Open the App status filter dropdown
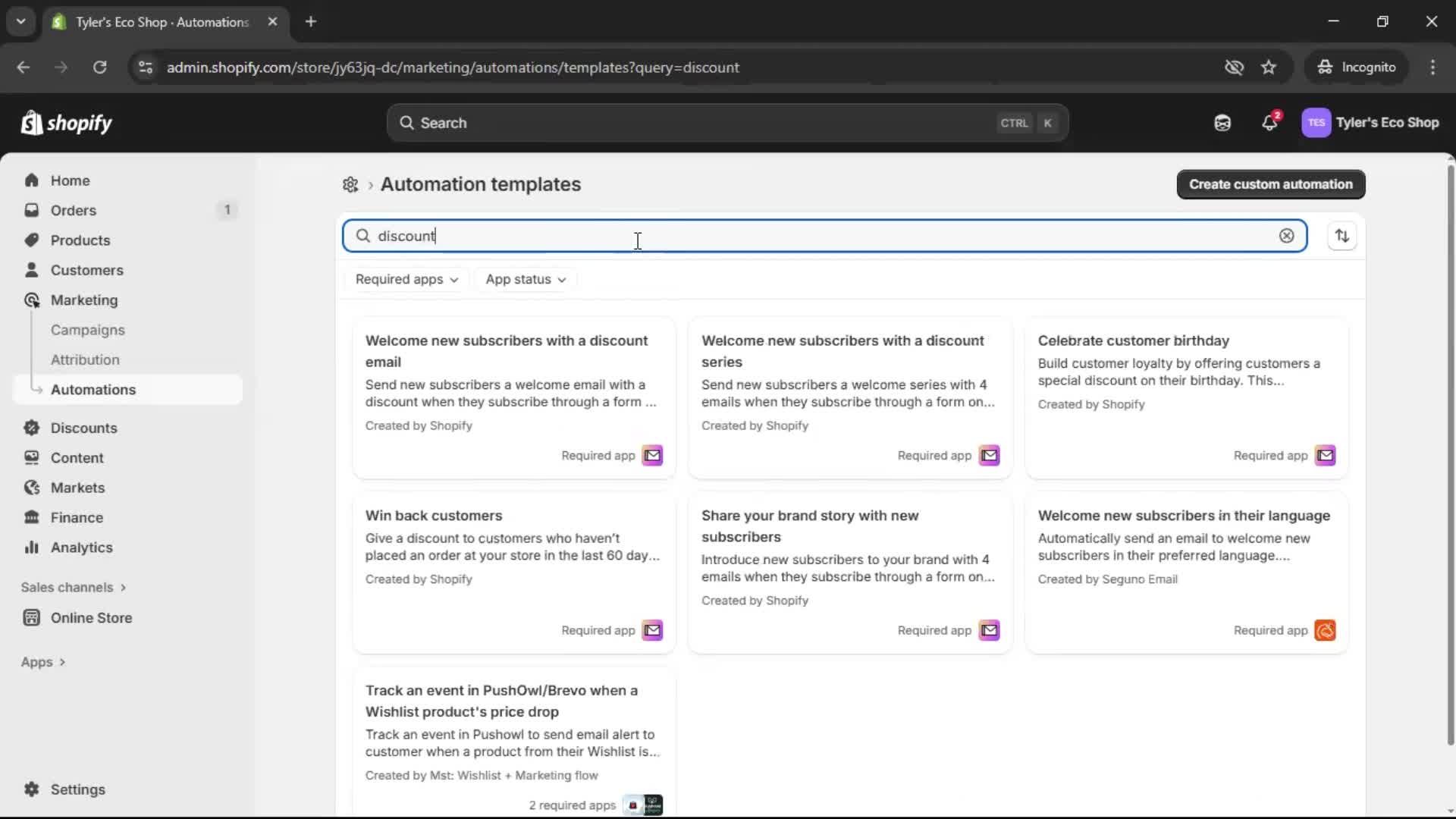 (x=526, y=279)
